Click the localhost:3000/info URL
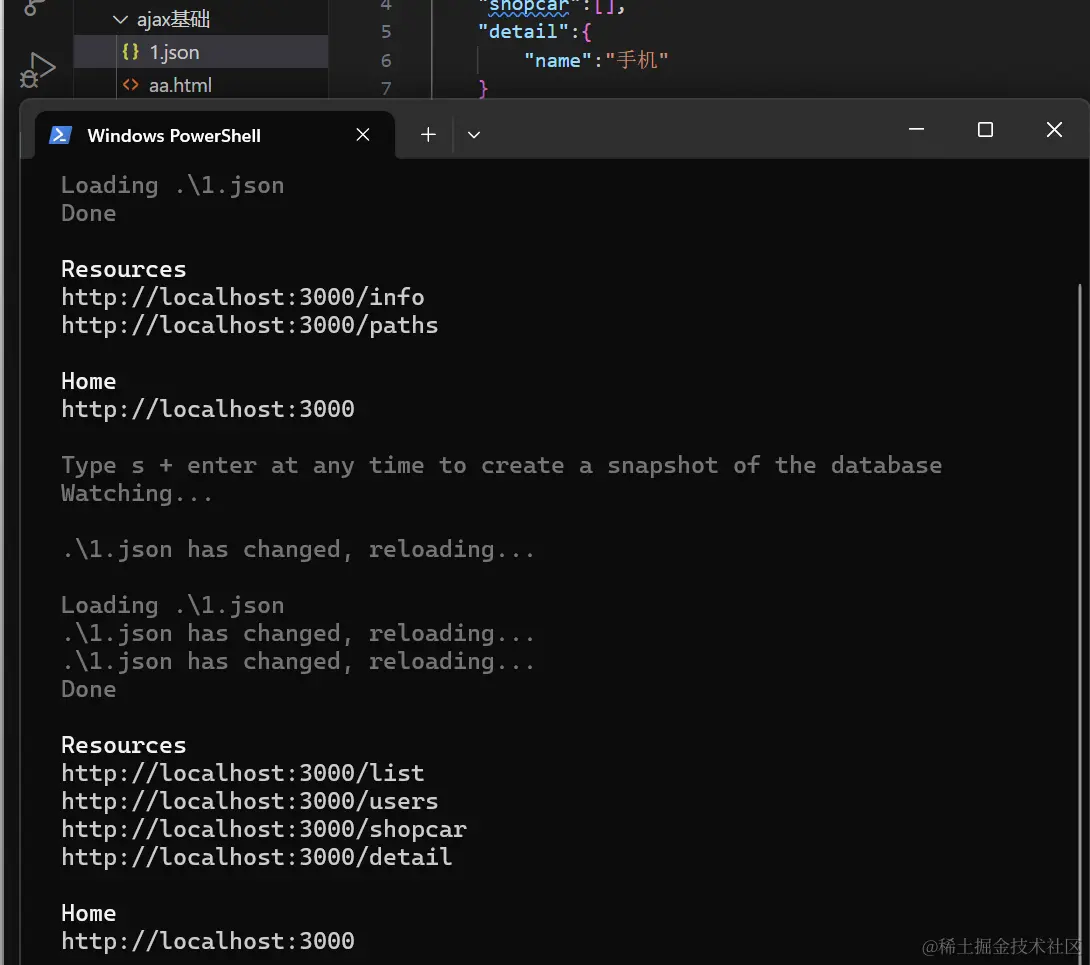The image size is (1090, 965). coord(243,298)
